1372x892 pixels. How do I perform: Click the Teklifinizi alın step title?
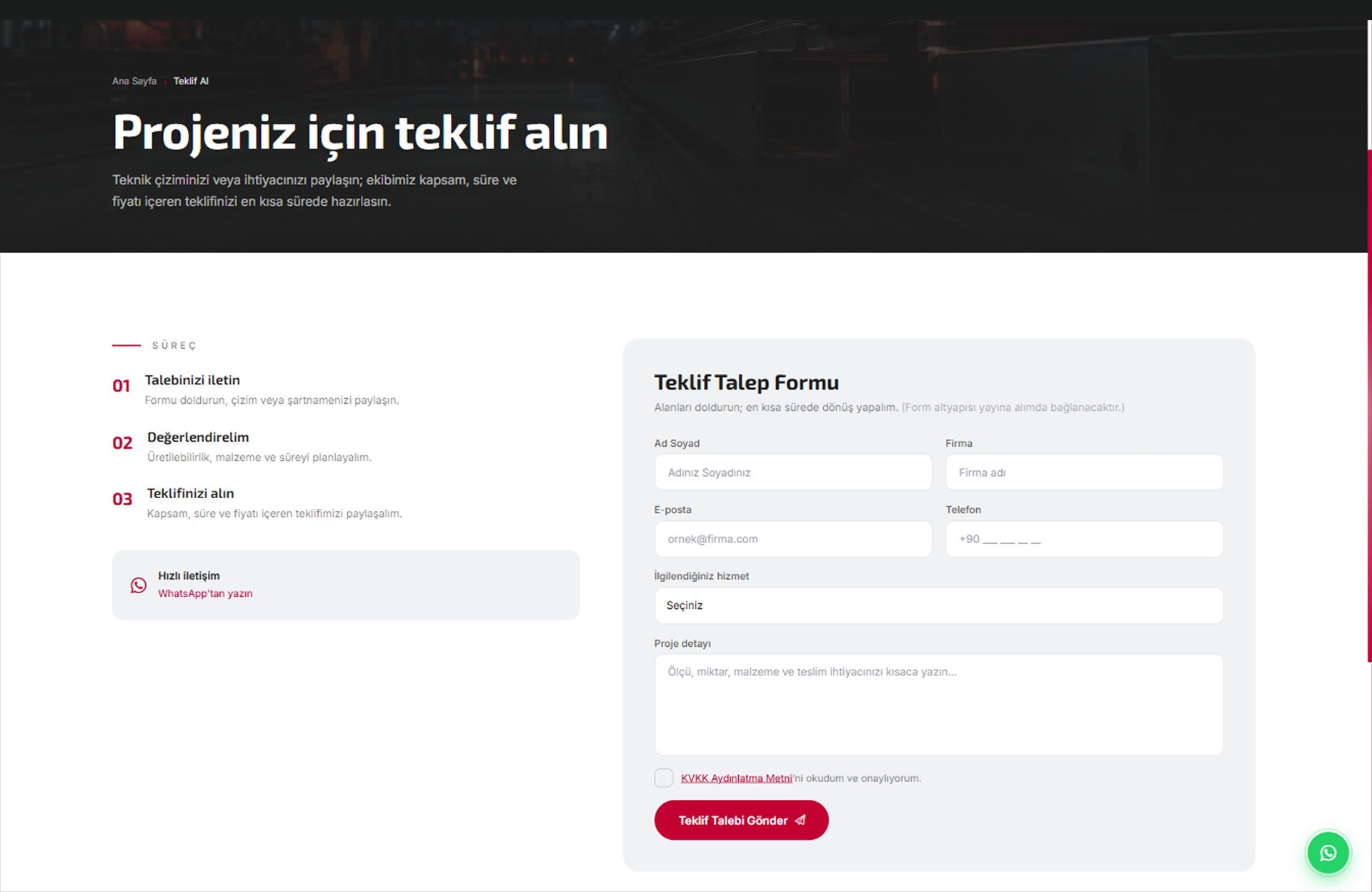pyautogui.click(x=190, y=493)
